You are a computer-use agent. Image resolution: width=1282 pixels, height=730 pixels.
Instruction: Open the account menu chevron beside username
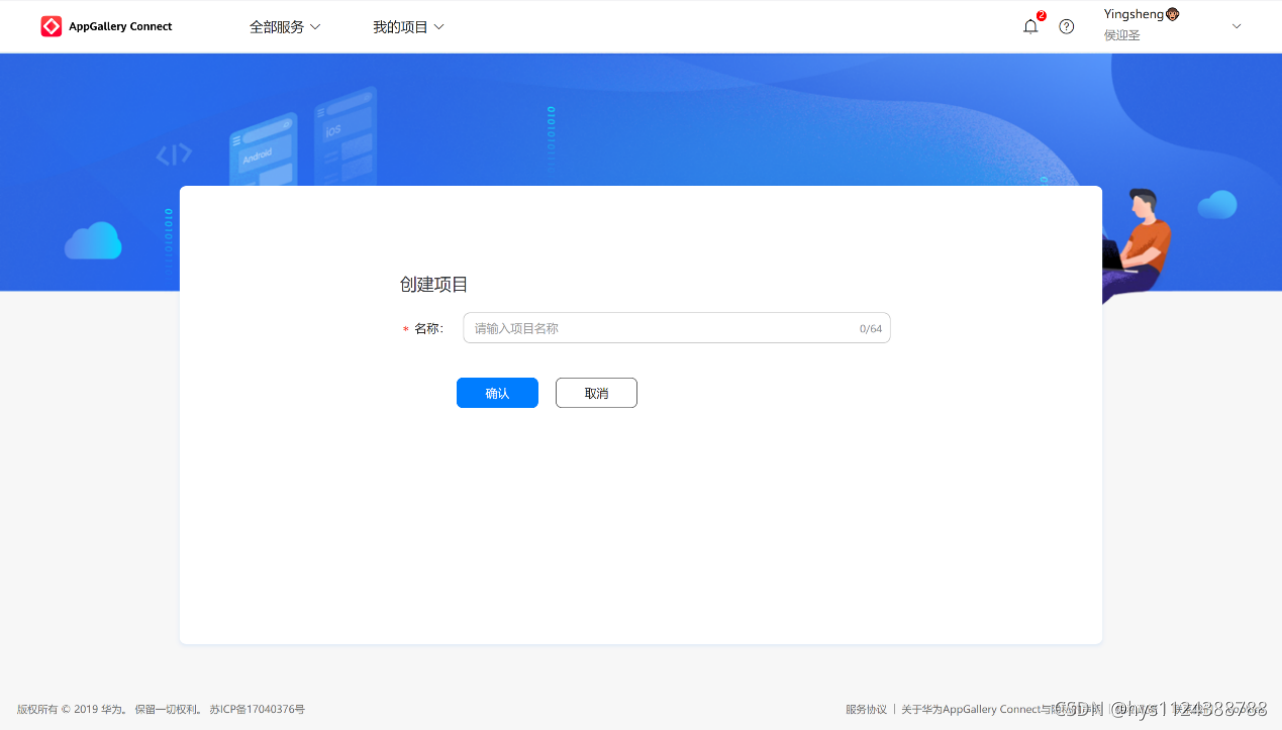(x=1236, y=26)
